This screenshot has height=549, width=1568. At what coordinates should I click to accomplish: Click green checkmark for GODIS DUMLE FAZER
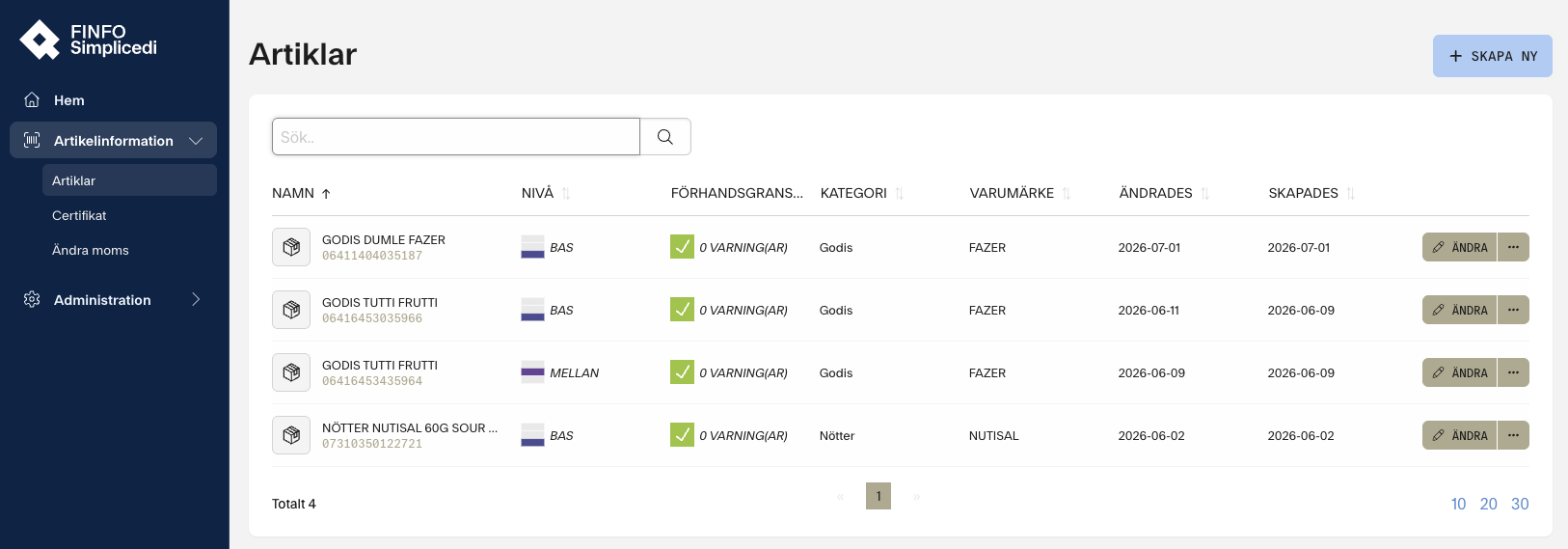[682, 247]
